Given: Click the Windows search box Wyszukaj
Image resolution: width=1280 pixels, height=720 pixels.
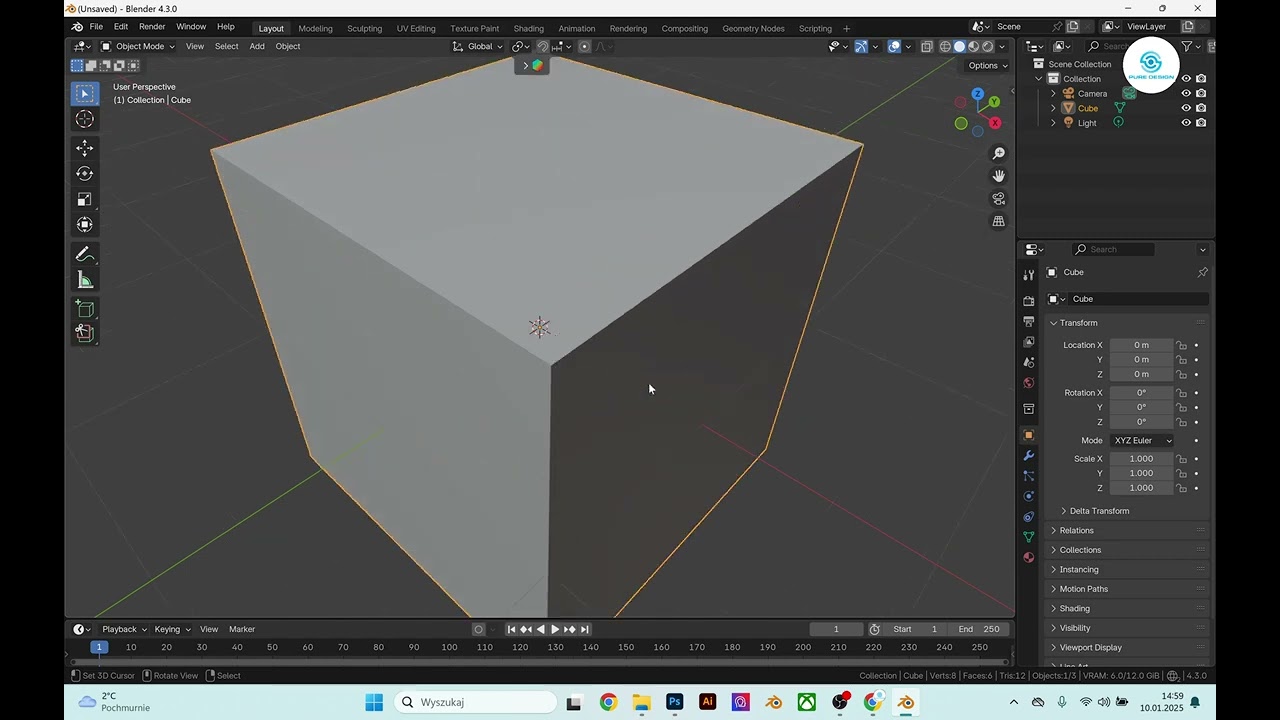Looking at the screenshot, I should click(x=474, y=702).
